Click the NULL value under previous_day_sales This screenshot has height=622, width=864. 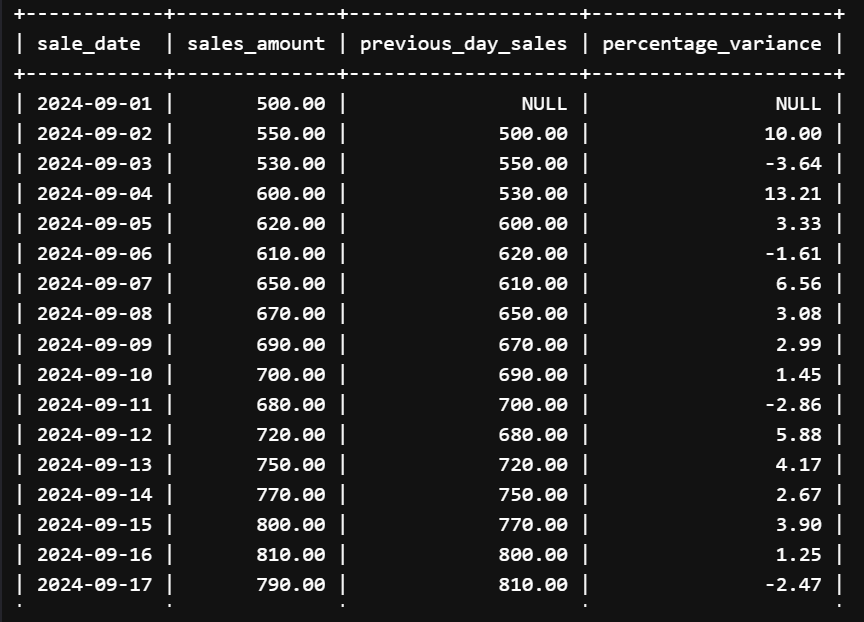click(x=544, y=104)
